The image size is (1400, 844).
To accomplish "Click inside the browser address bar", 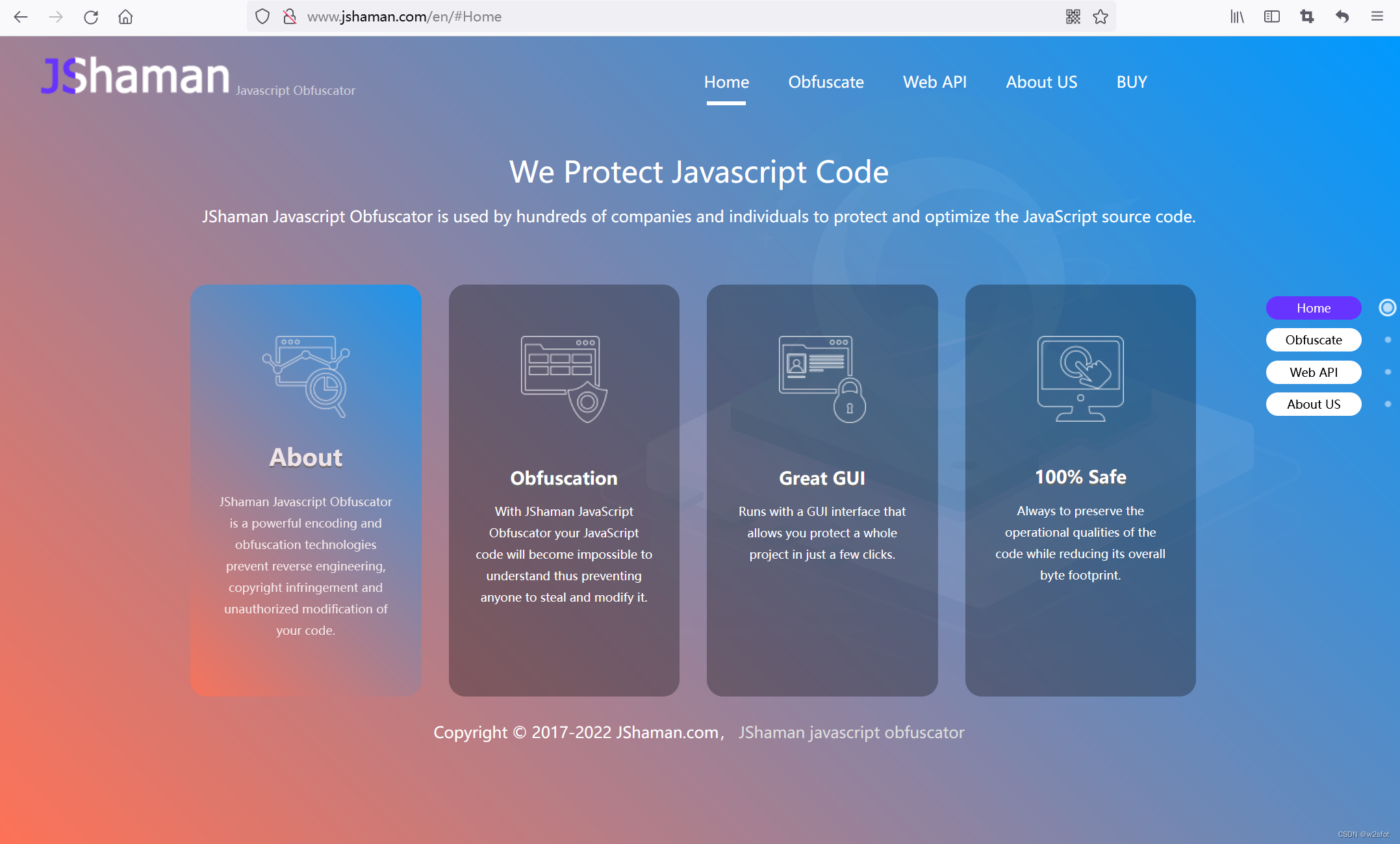I will [x=585, y=17].
